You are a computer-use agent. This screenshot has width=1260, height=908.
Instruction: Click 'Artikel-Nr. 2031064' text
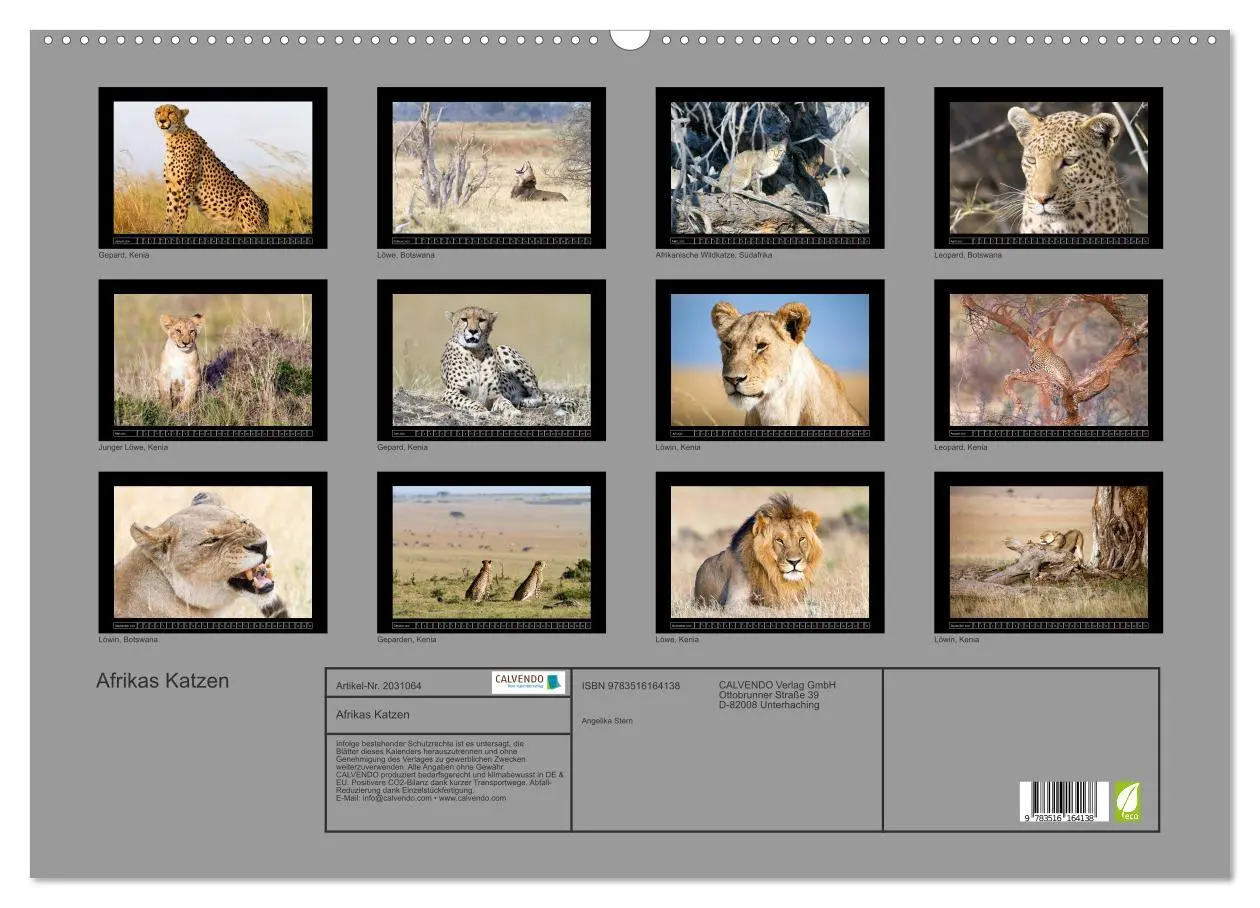click(x=379, y=686)
